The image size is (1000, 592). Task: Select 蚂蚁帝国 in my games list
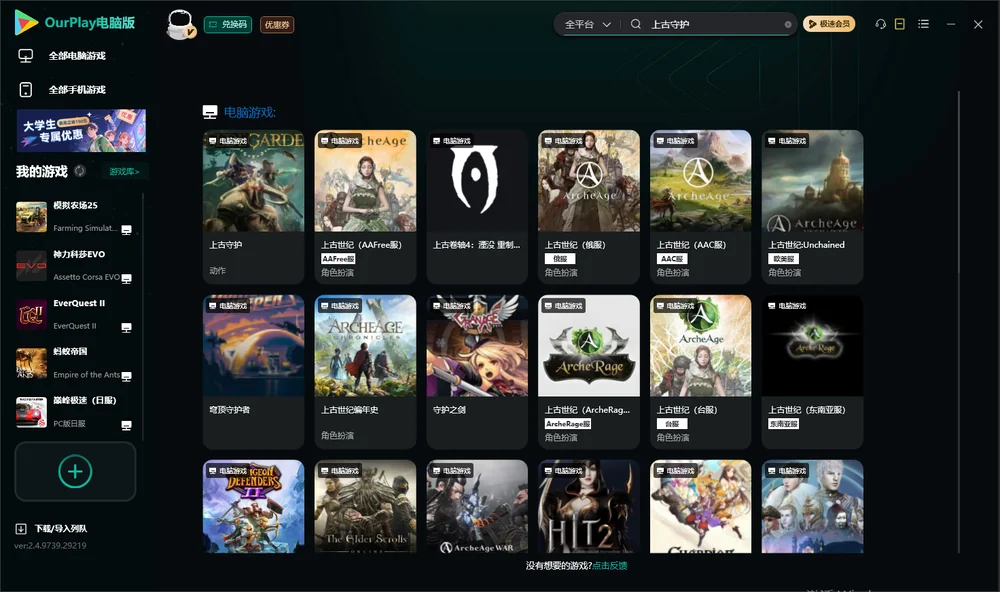click(x=74, y=363)
